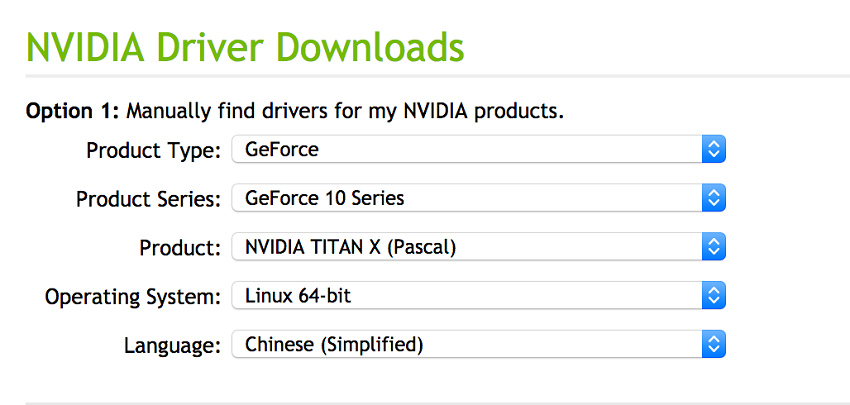The height and width of the screenshot is (405, 850).
Task: Click the Language label
Action: (x=172, y=346)
